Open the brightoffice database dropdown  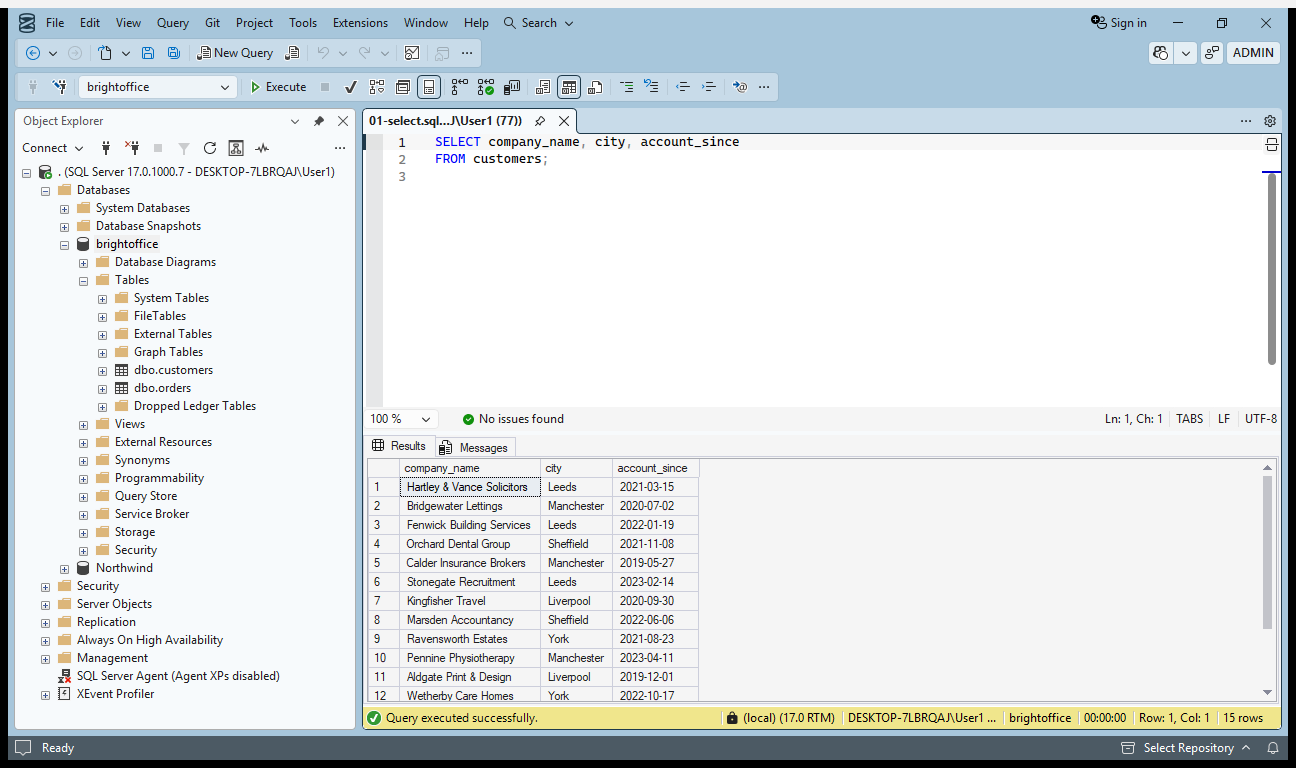(x=225, y=87)
